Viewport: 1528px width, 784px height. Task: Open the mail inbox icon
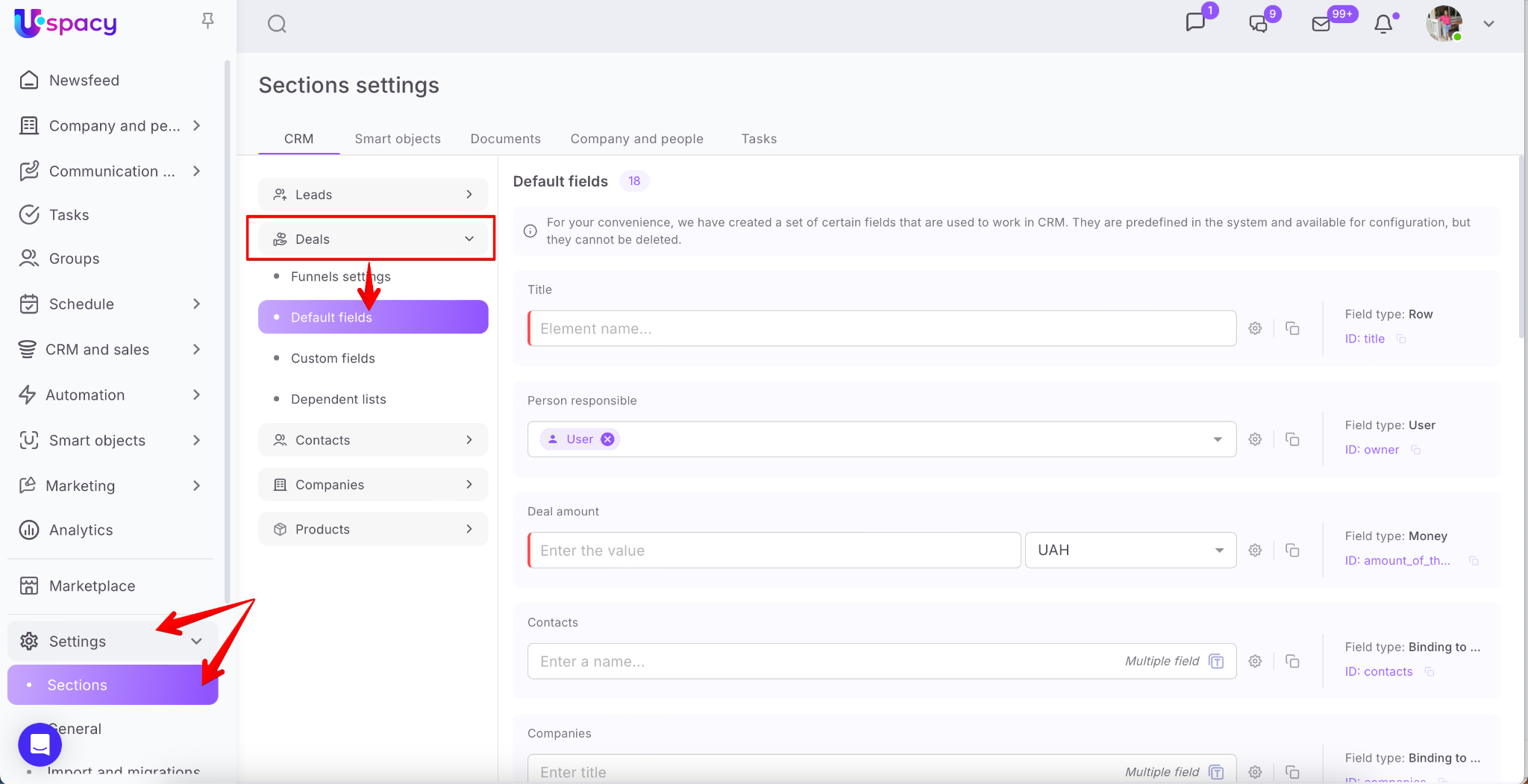click(x=1321, y=24)
